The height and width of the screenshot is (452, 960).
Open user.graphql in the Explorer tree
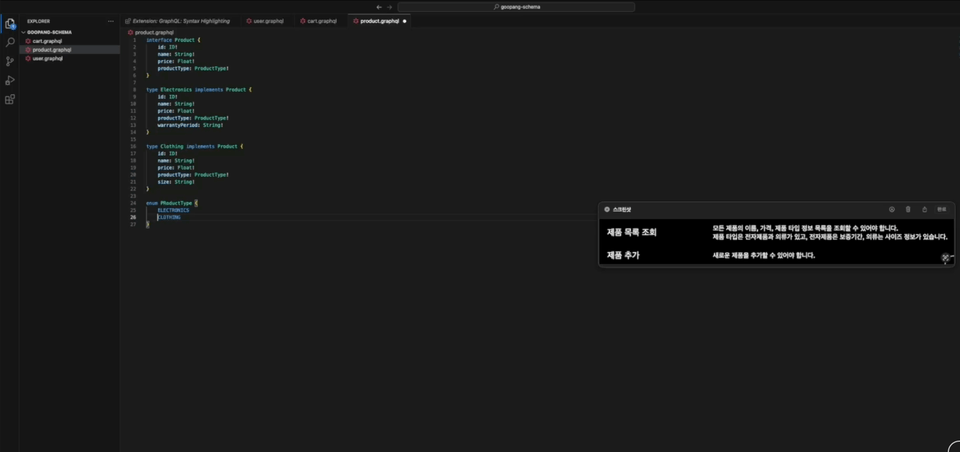point(48,58)
